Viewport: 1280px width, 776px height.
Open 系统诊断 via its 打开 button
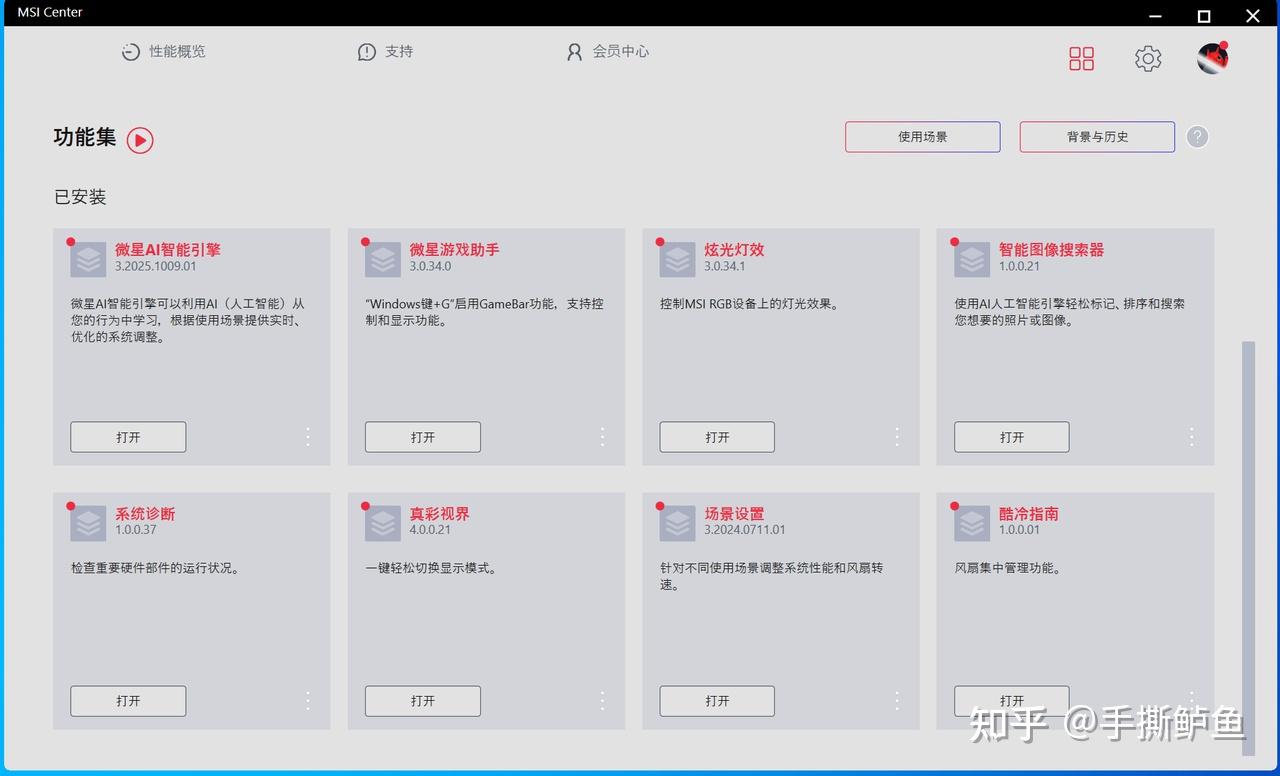click(x=128, y=701)
